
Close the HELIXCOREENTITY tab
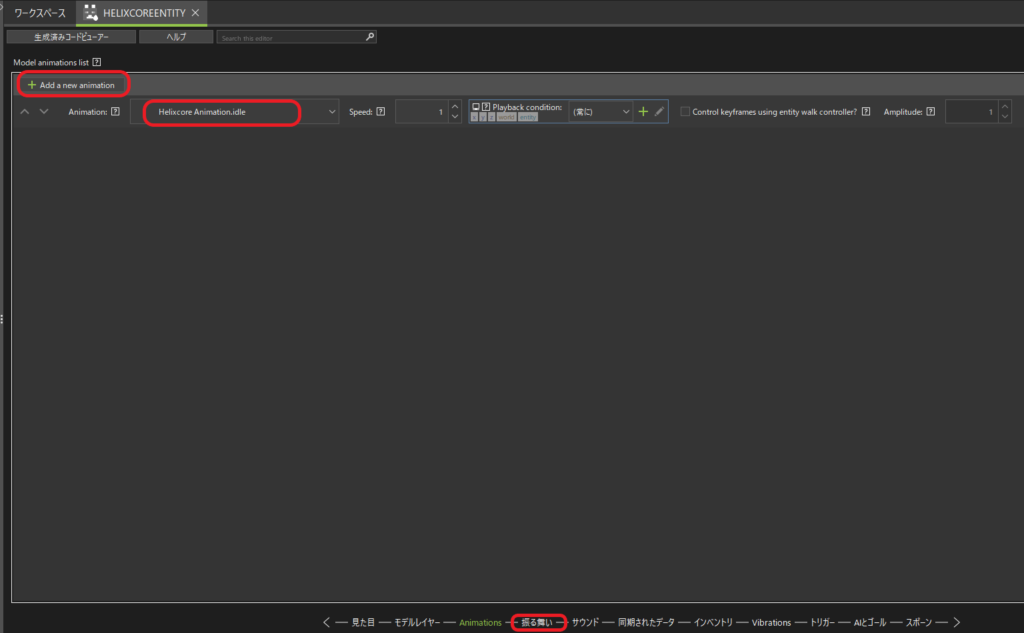(x=196, y=13)
